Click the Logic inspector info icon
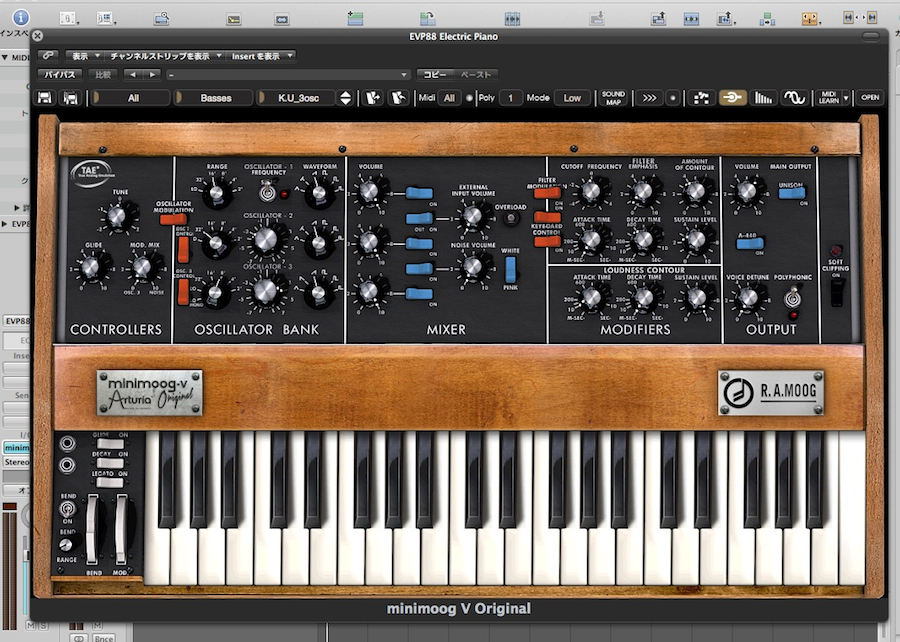 pos(21,18)
